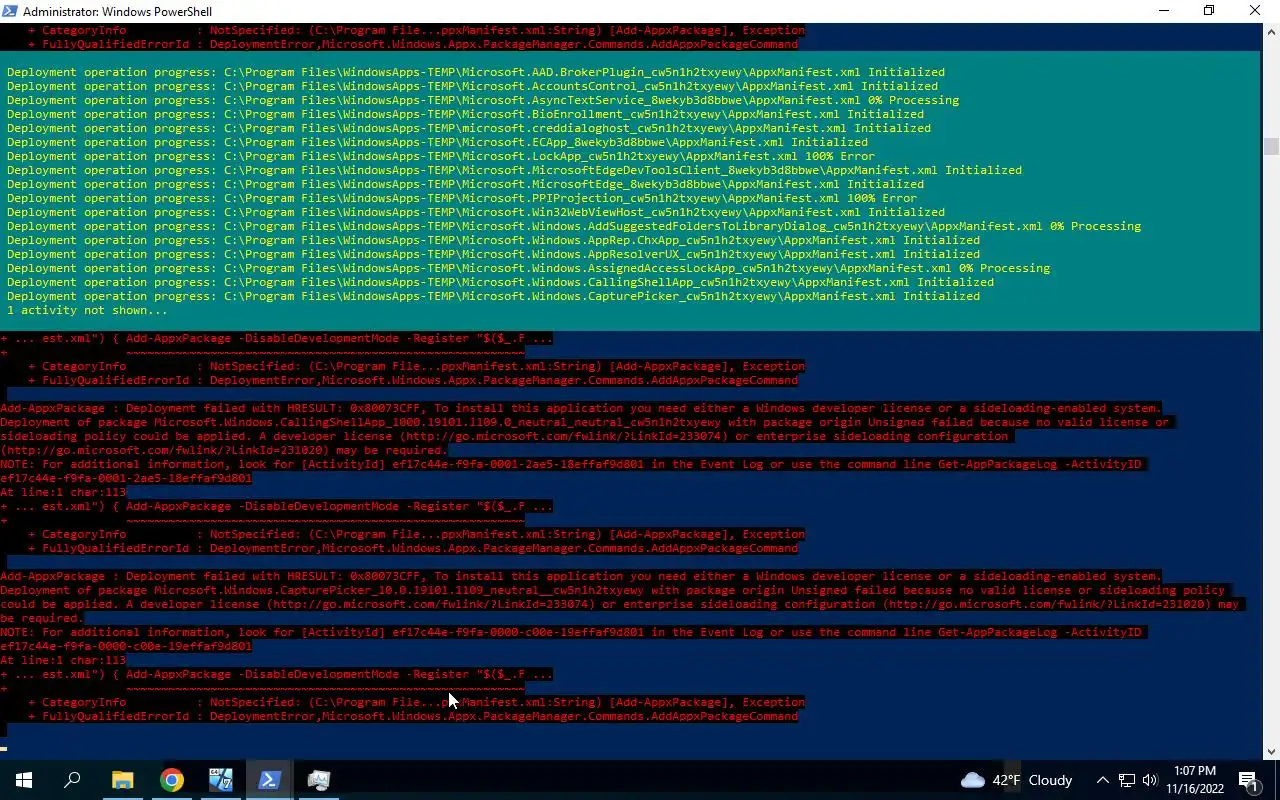Launch File Explorer from the taskbar

pos(122,780)
